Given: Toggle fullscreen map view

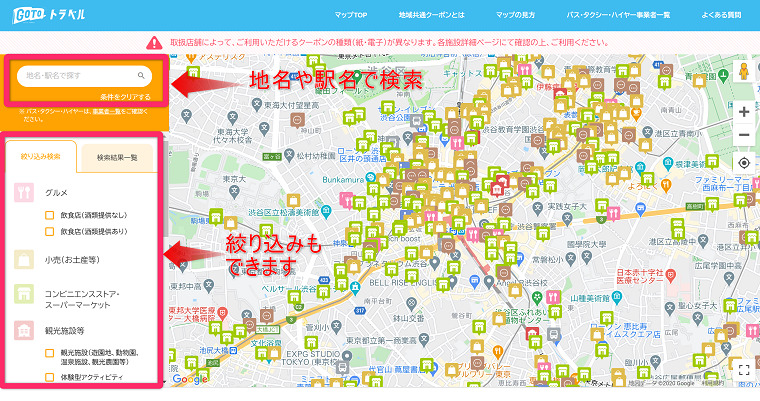Looking at the screenshot, I should 744,370.
